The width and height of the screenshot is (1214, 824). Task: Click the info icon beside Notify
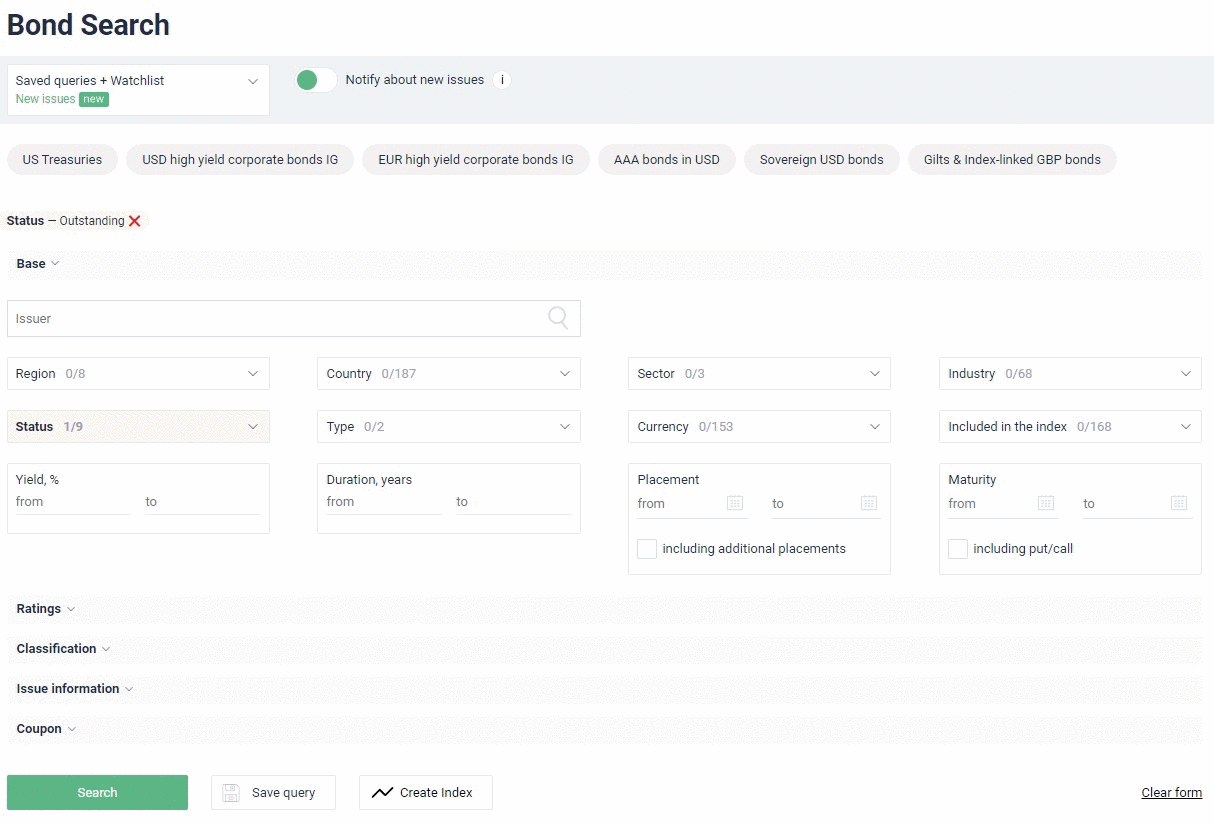point(502,80)
